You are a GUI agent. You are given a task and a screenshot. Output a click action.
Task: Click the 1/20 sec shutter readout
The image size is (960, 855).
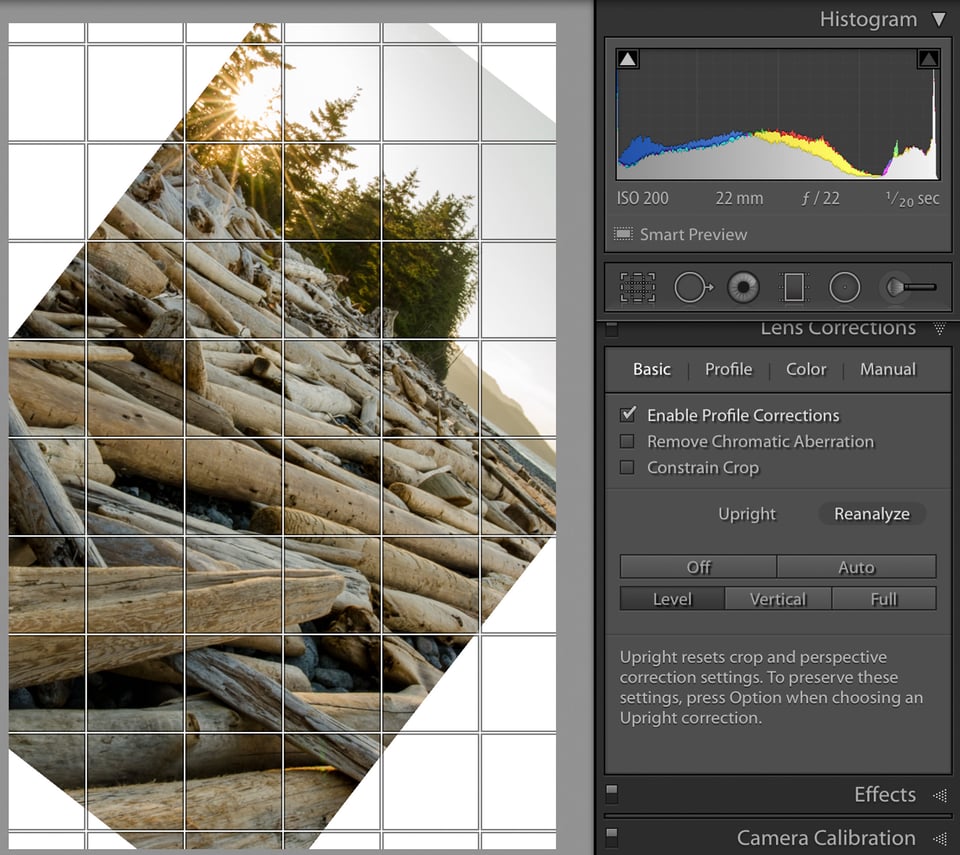click(x=912, y=199)
